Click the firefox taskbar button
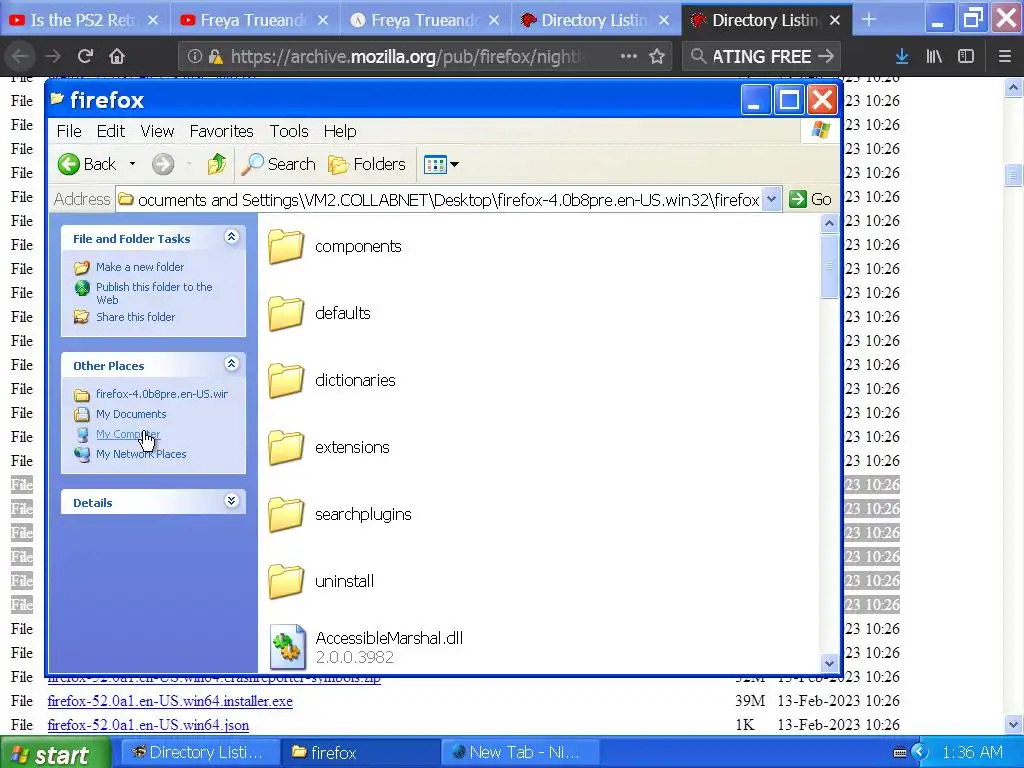Image resolution: width=1024 pixels, height=768 pixels. (360, 753)
